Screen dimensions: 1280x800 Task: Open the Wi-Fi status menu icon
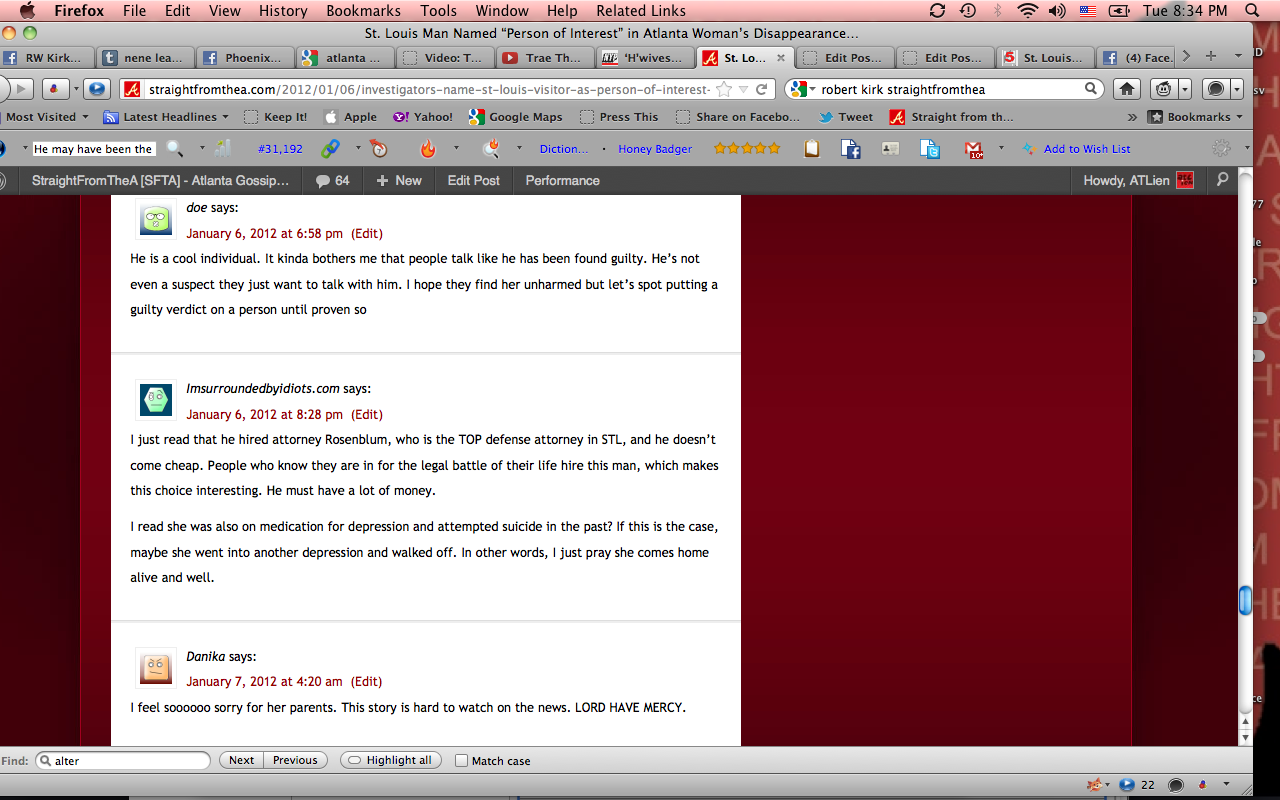pyautogui.click(x=1027, y=11)
